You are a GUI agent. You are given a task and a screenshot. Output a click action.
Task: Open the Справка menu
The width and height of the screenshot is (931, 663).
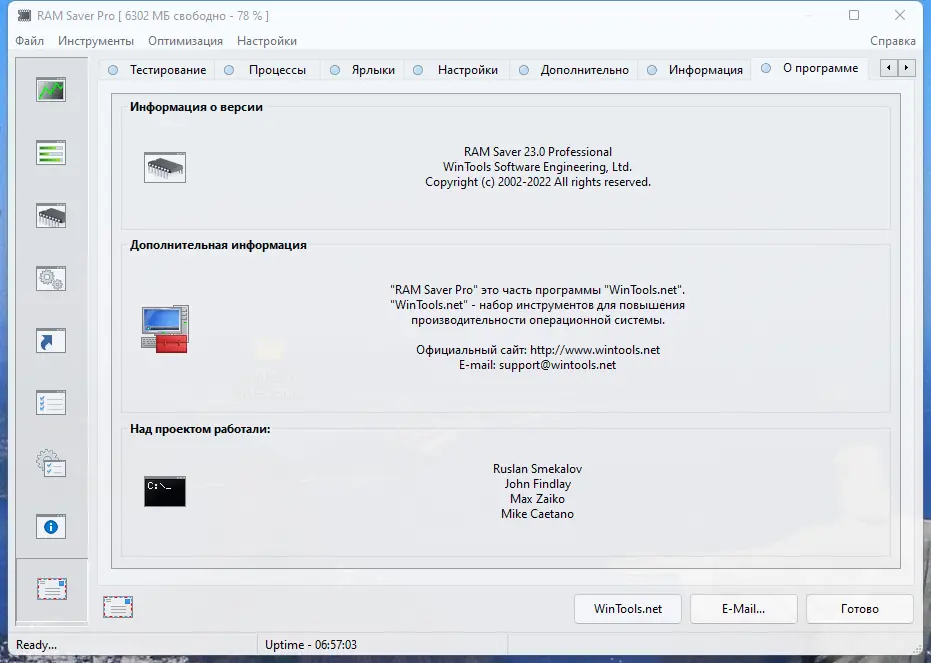892,41
